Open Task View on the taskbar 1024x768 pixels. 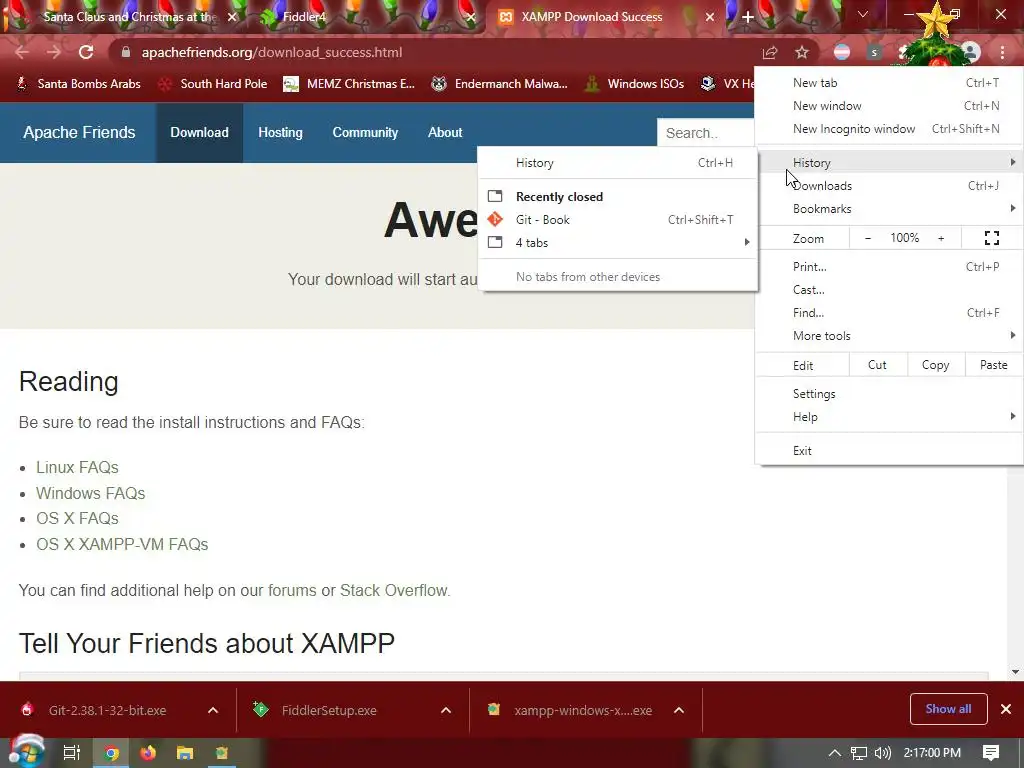tap(71, 753)
